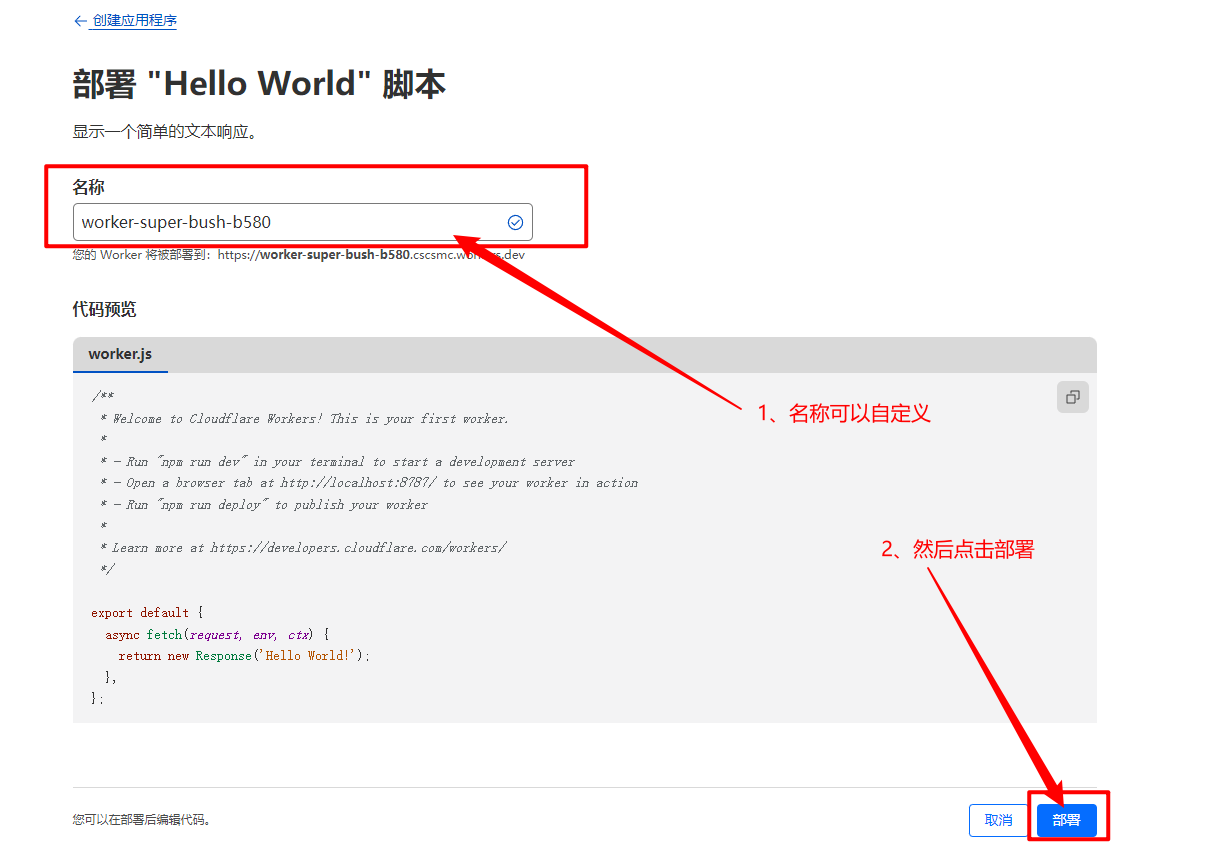The image size is (1208, 863).
Task: Open the 创建应用程序 breadcrumb link
Action: [134, 21]
